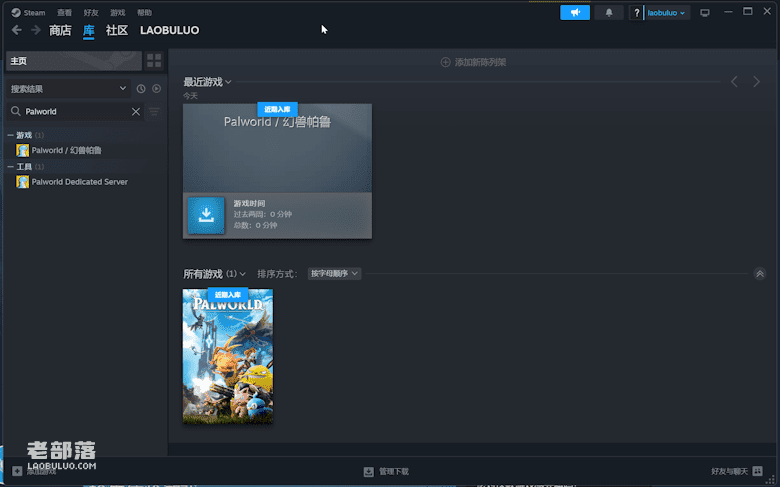Expand the laobuluo account dropdown

pyautogui.click(x=667, y=13)
